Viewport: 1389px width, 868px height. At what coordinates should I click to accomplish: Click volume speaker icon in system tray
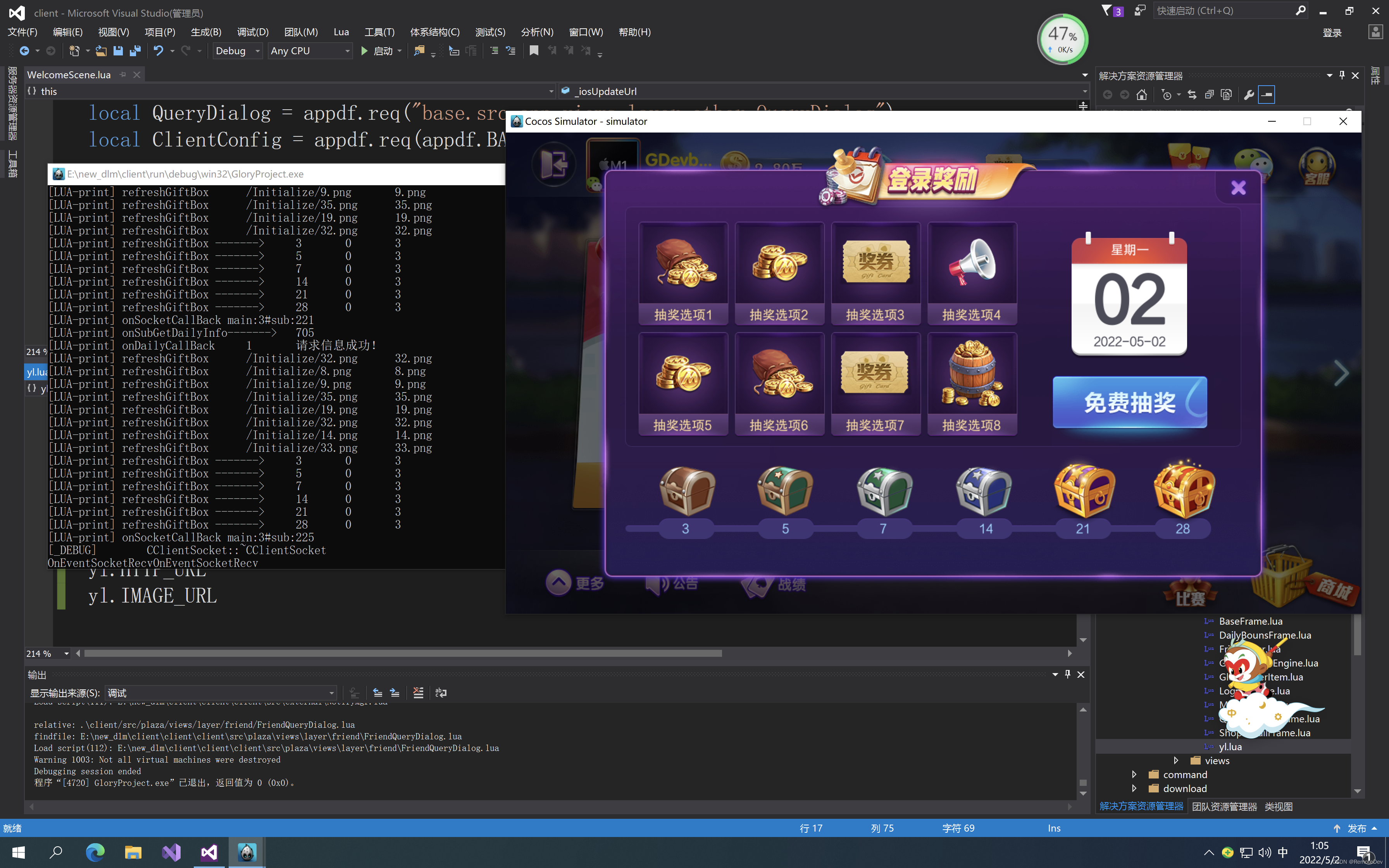[1265, 852]
